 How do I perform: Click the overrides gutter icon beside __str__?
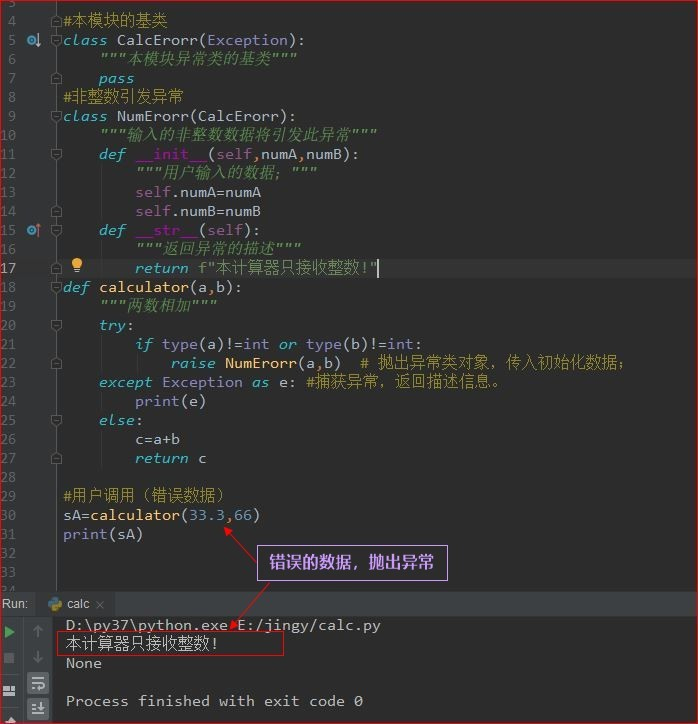(x=33, y=230)
